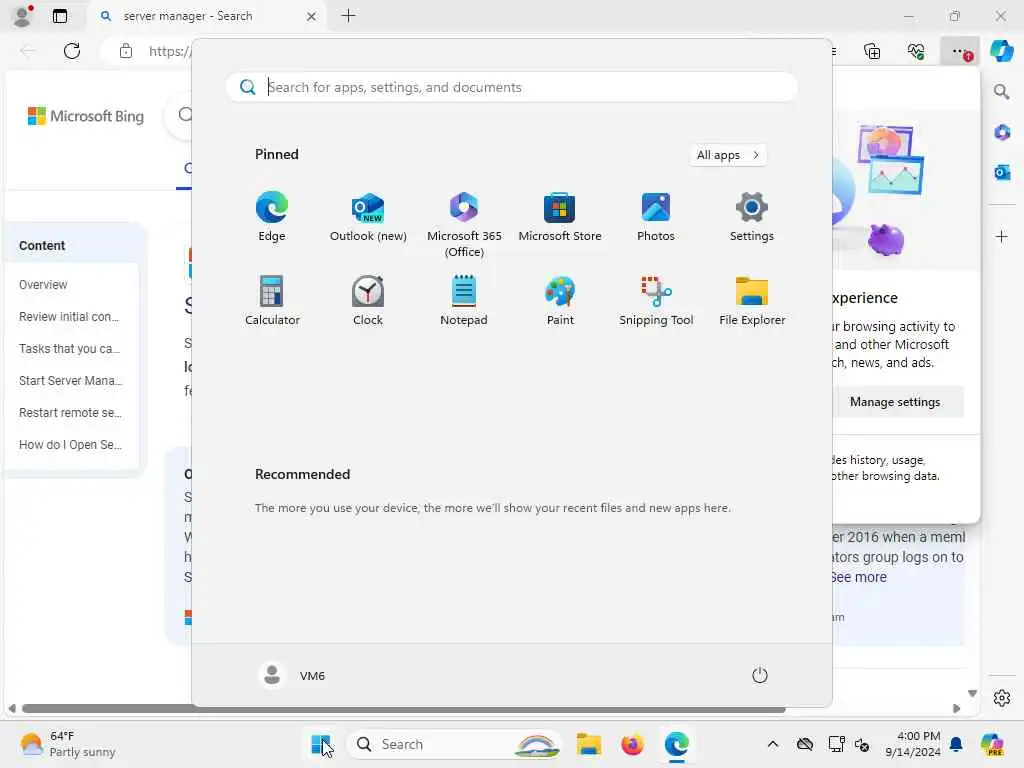The height and width of the screenshot is (768, 1024).
Task: Open Microsoft 365 in Edge sidebar
Action: [x=1002, y=133]
